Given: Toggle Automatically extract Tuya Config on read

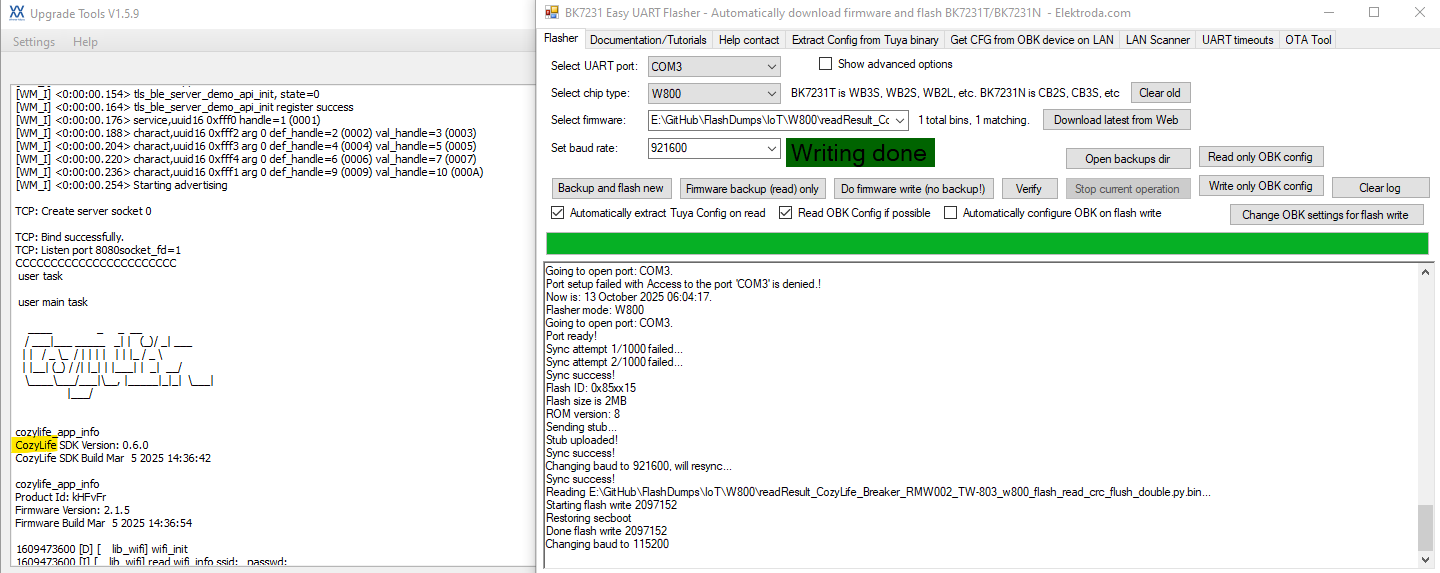Looking at the screenshot, I should coord(558,213).
